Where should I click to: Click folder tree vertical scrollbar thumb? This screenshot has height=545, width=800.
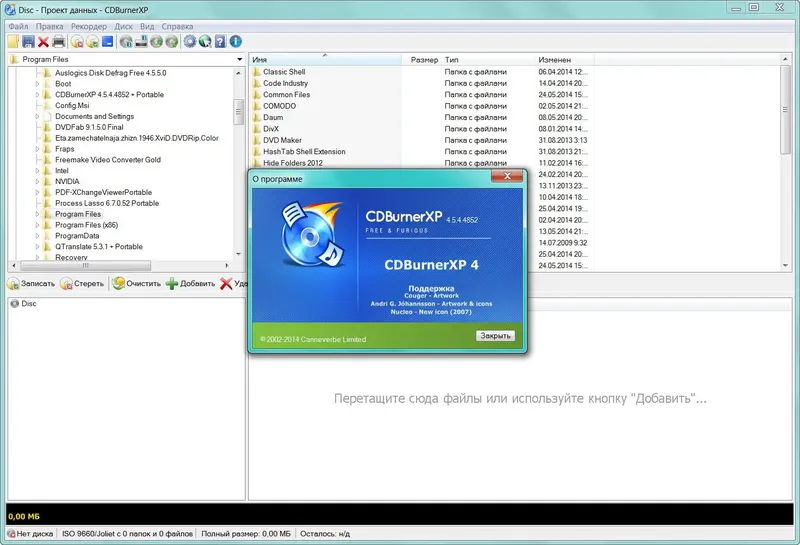coord(238,112)
